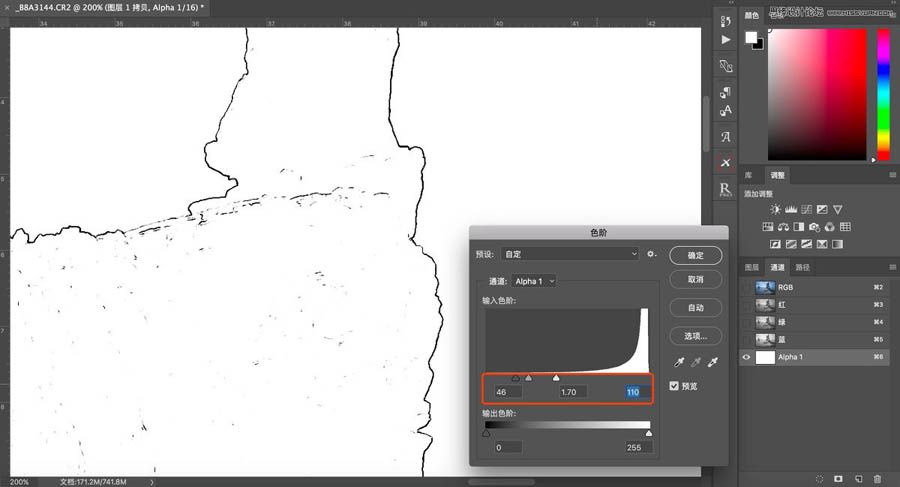The height and width of the screenshot is (487, 900).
Task: Open the Channels panel flyout menu
Action: click(x=890, y=268)
